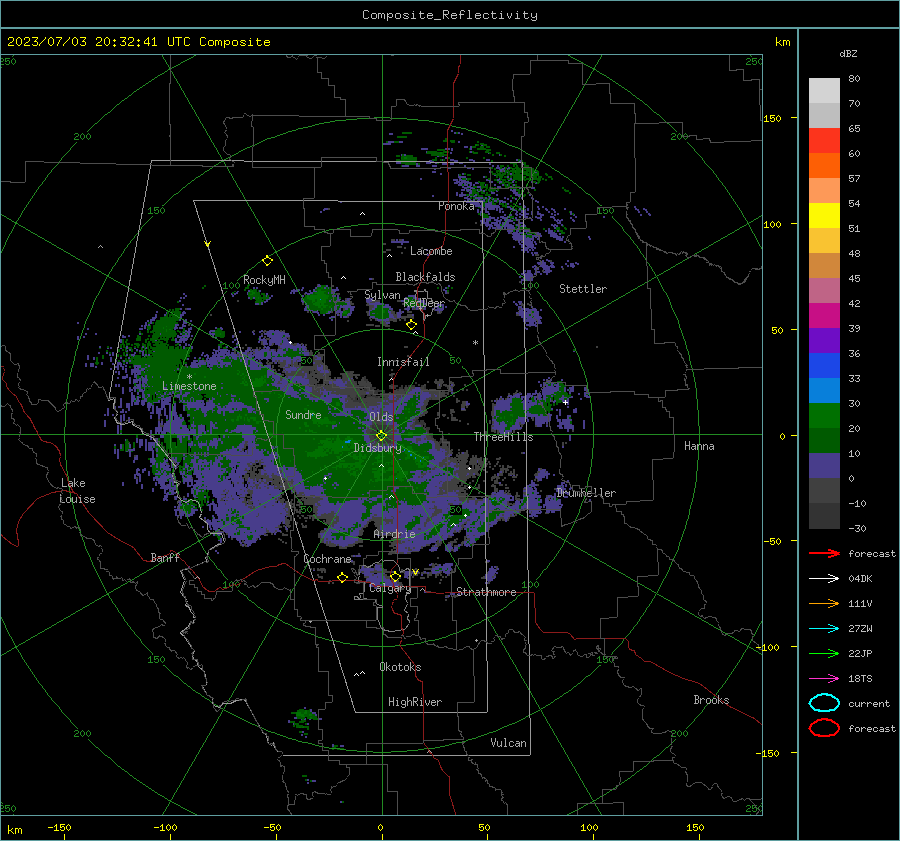The width and height of the screenshot is (900, 841).
Task: Click the RockyMH label
Action: [264, 280]
